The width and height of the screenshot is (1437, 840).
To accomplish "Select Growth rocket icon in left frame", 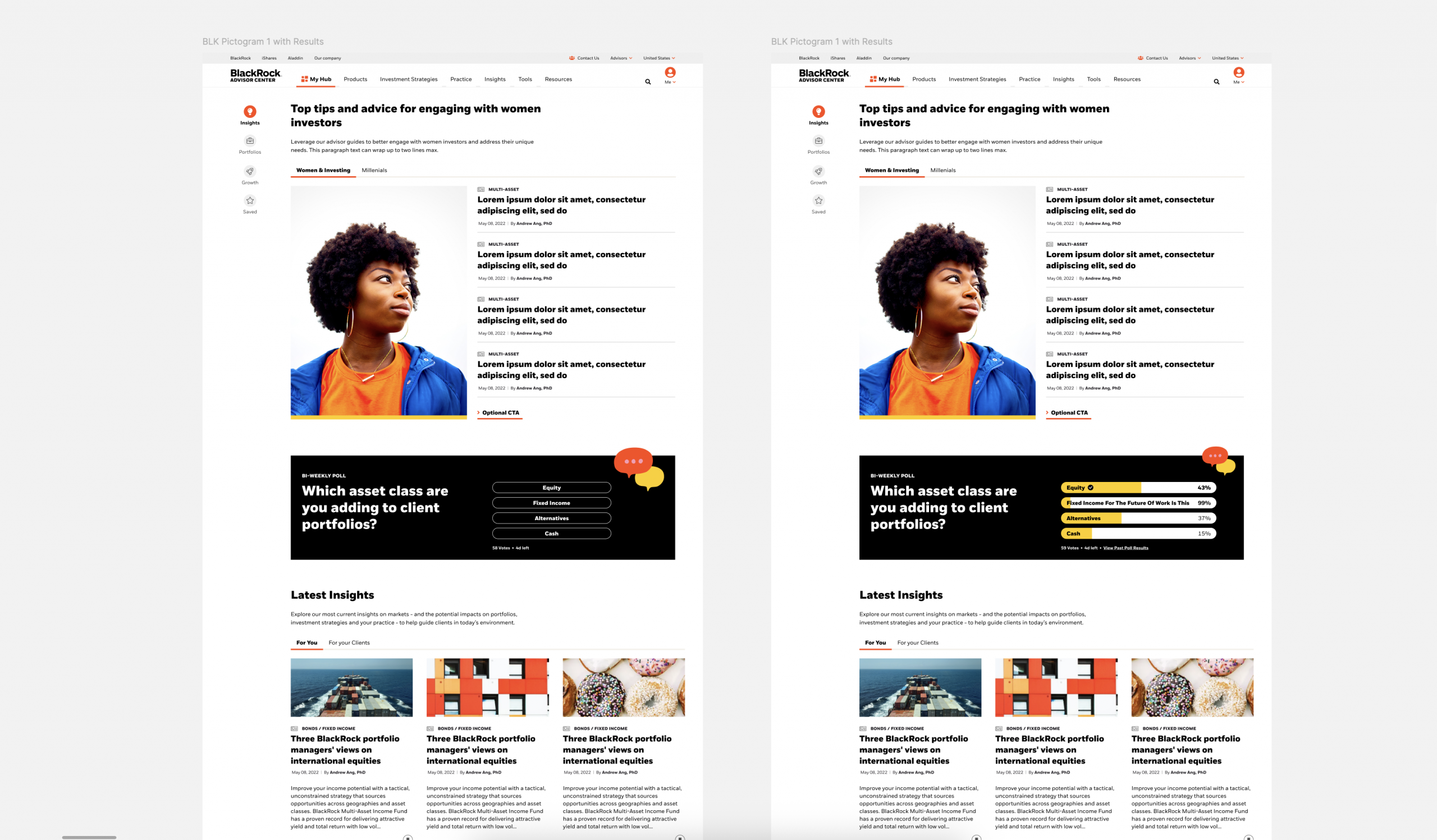I will click(250, 171).
